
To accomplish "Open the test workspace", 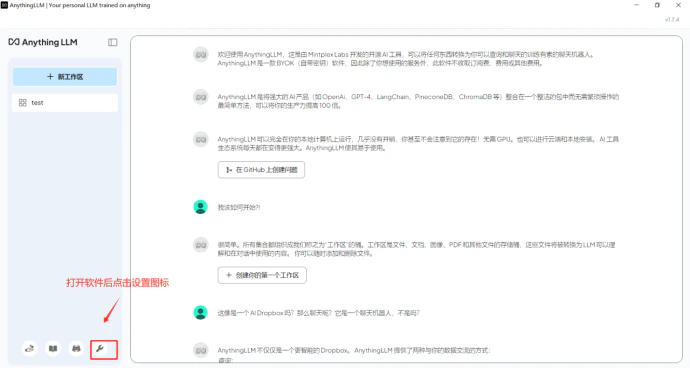I will 65,103.
